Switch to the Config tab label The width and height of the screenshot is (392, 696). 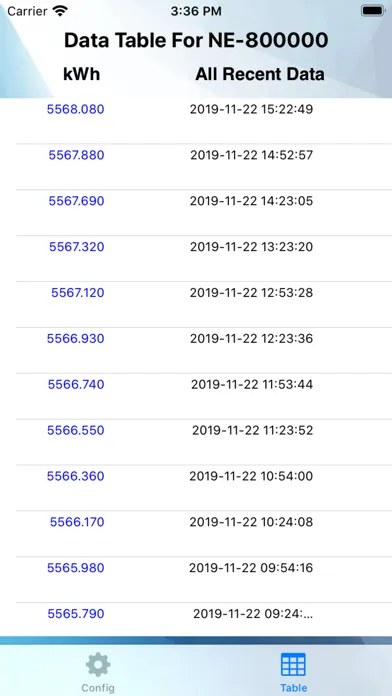click(x=98, y=688)
